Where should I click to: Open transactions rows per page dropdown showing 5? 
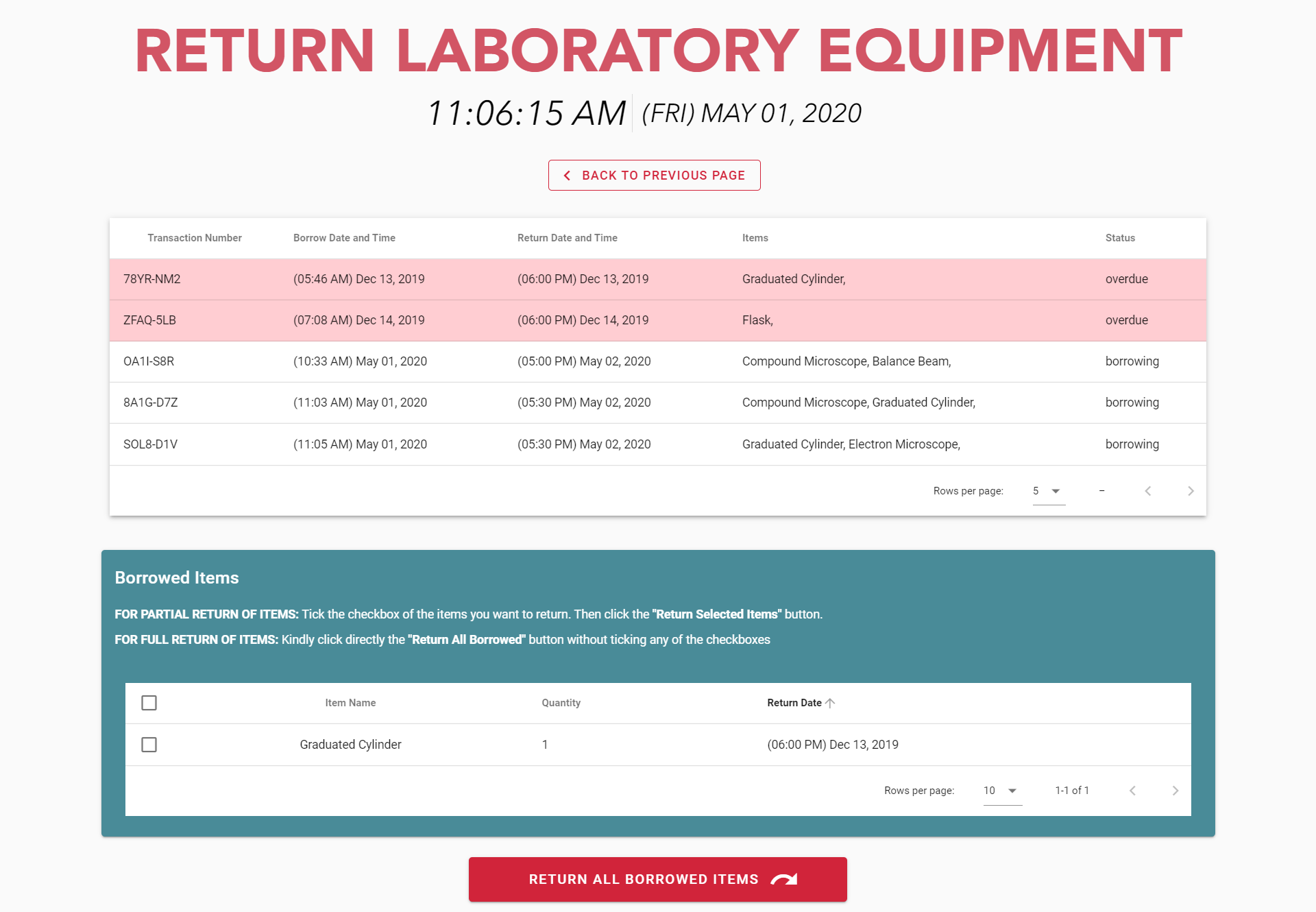pos(1048,491)
